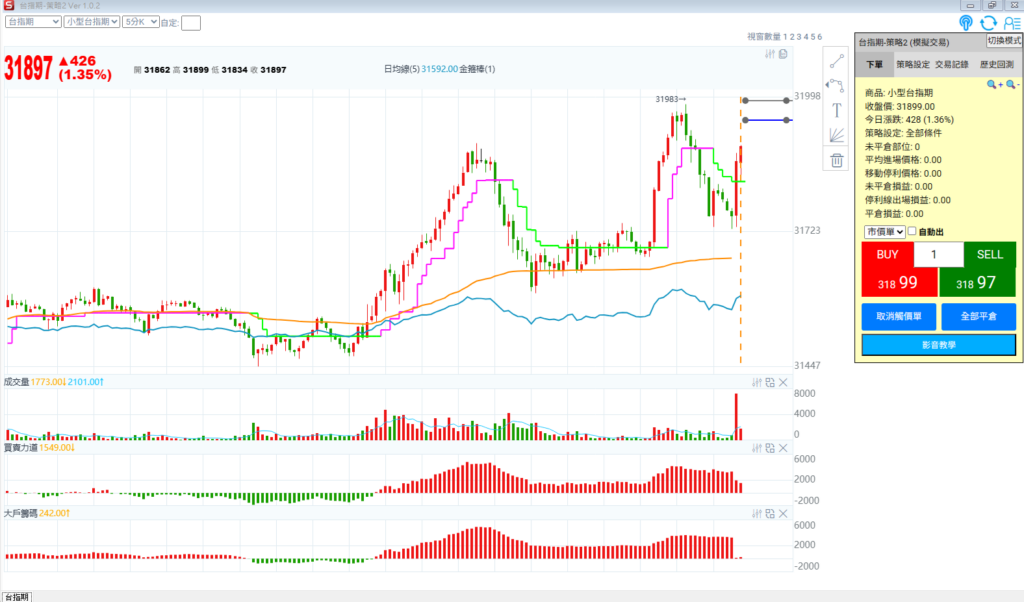Screen dimensions: 1024x602
Task: Enable the 自動出 checkbox
Action: (x=912, y=232)
